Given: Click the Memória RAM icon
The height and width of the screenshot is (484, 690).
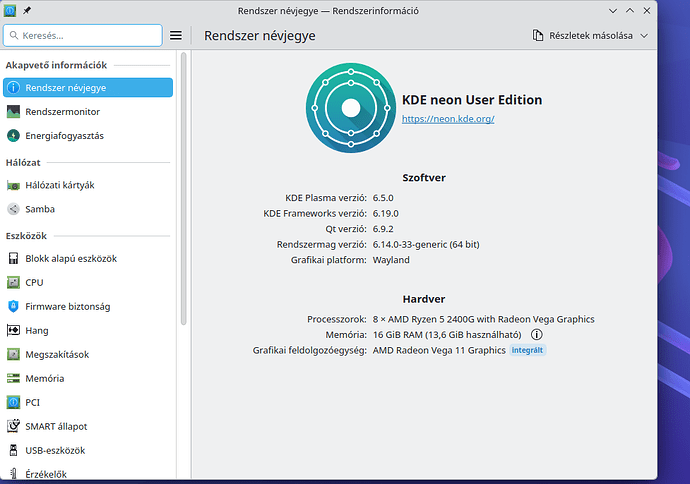Looking at the screenshot, I should point(14,378).
